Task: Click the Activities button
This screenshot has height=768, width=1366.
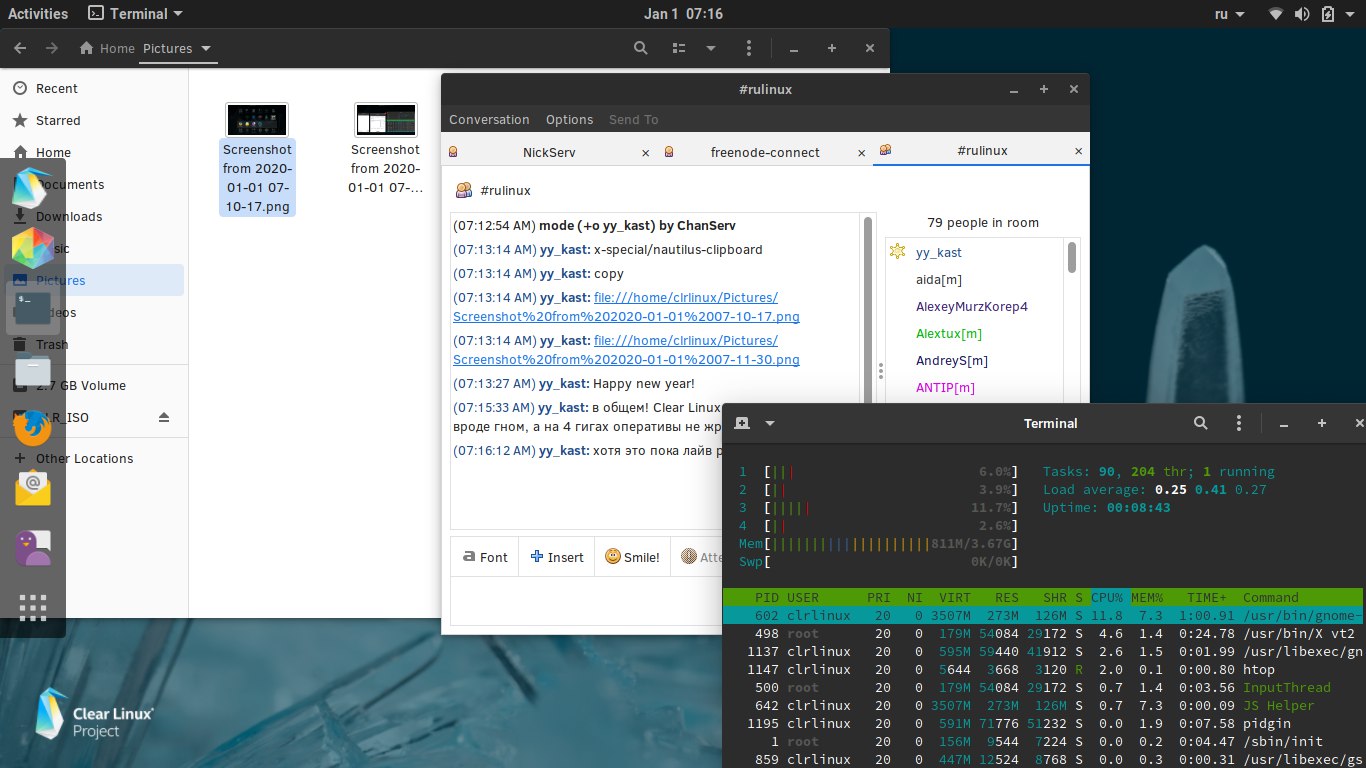Action: click(x=38, y=14)
